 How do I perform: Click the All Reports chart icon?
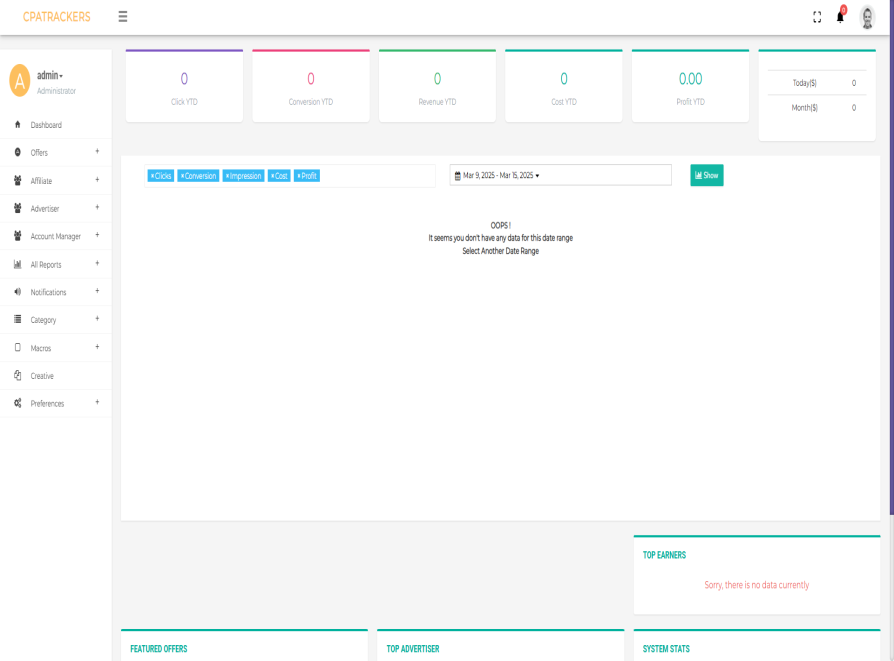point(18,265)
